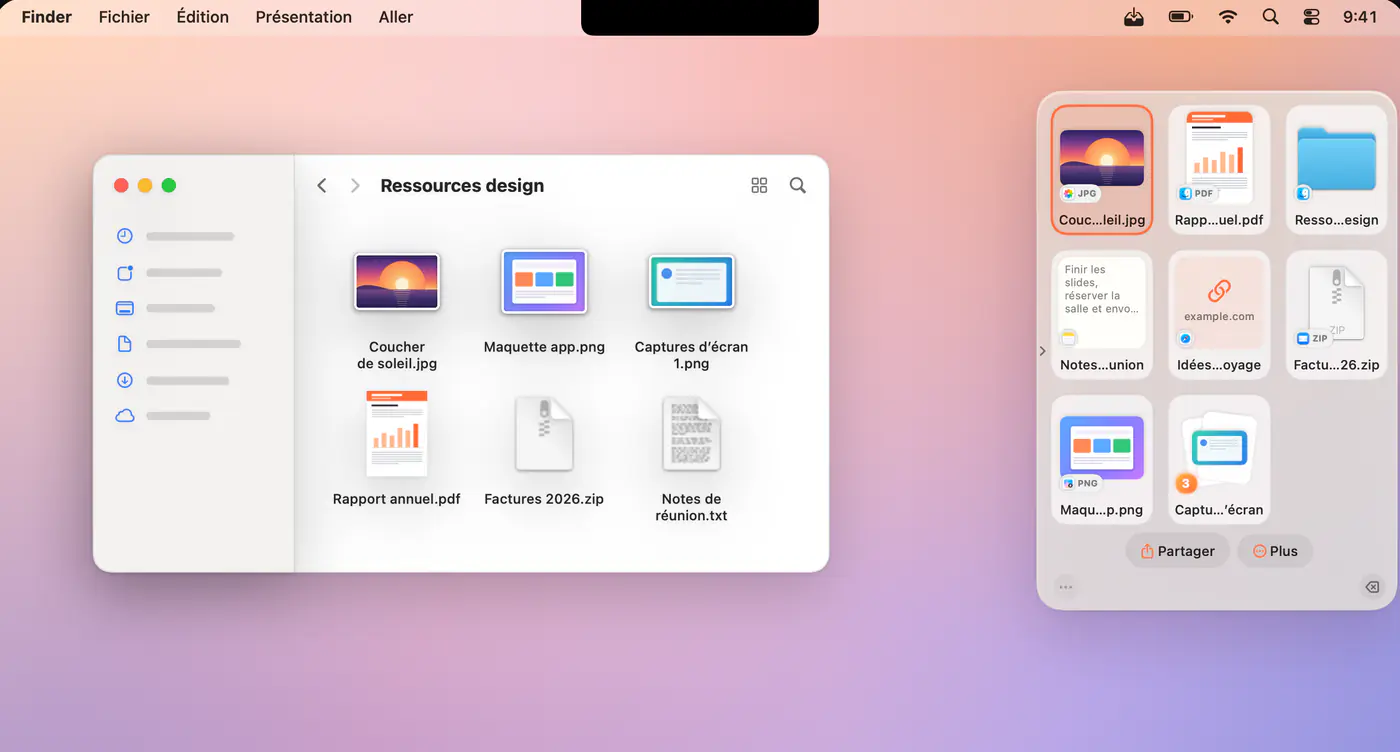Click the 9:41 clock in the menu bar
Screen dimensions: 1400x752
point(1360,17)
